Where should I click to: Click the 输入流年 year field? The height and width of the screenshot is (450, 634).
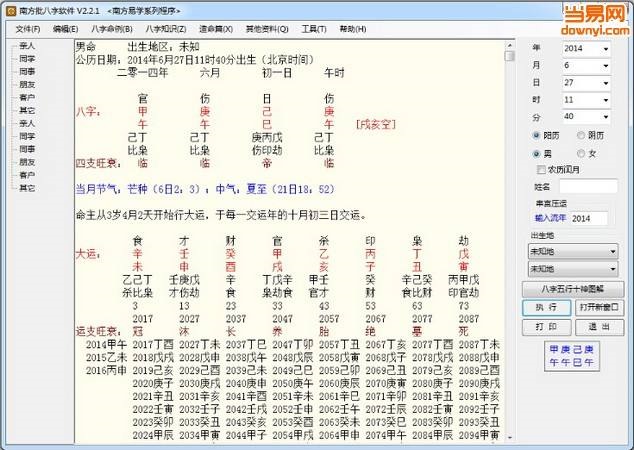coord(589,219)
